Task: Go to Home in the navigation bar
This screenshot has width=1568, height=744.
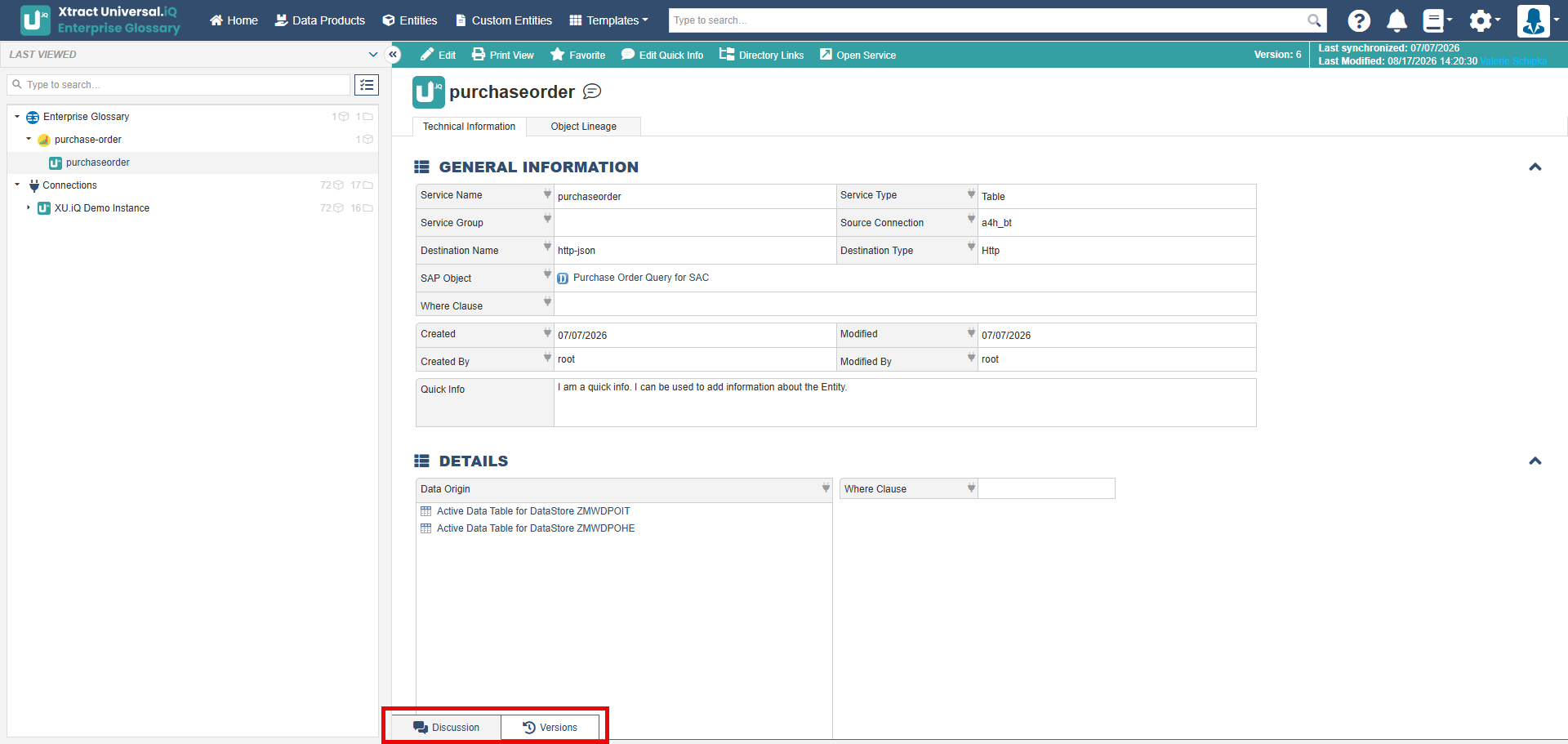Action: point(234,20)
